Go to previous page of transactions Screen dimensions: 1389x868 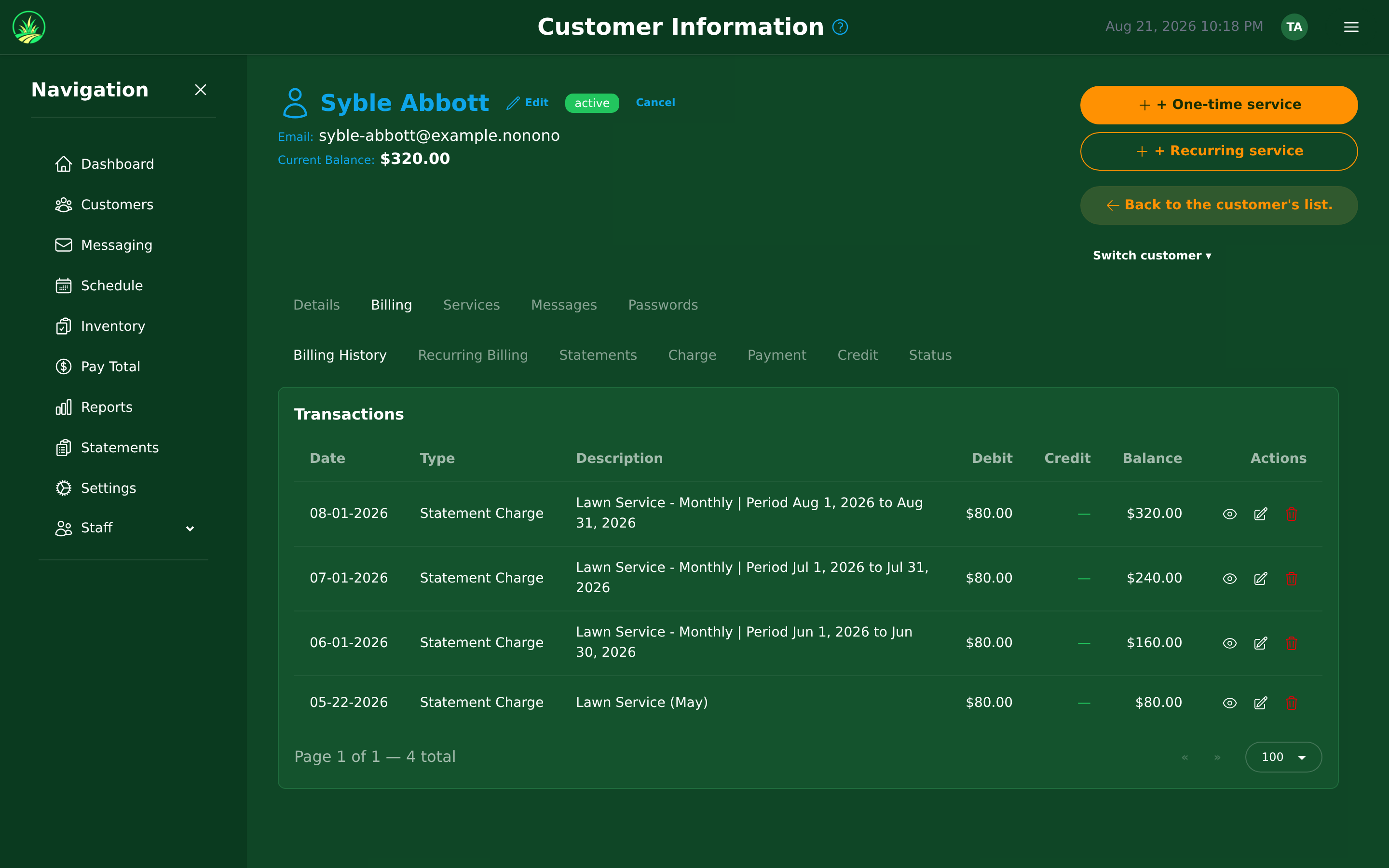pyautogui.click(x=1185, y=757)
